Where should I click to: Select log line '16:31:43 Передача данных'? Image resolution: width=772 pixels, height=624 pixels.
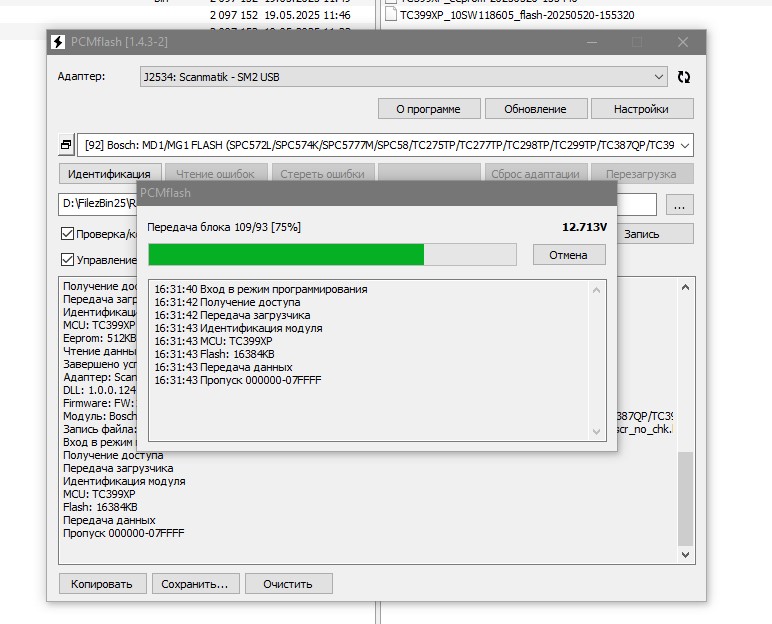point(223,367)
